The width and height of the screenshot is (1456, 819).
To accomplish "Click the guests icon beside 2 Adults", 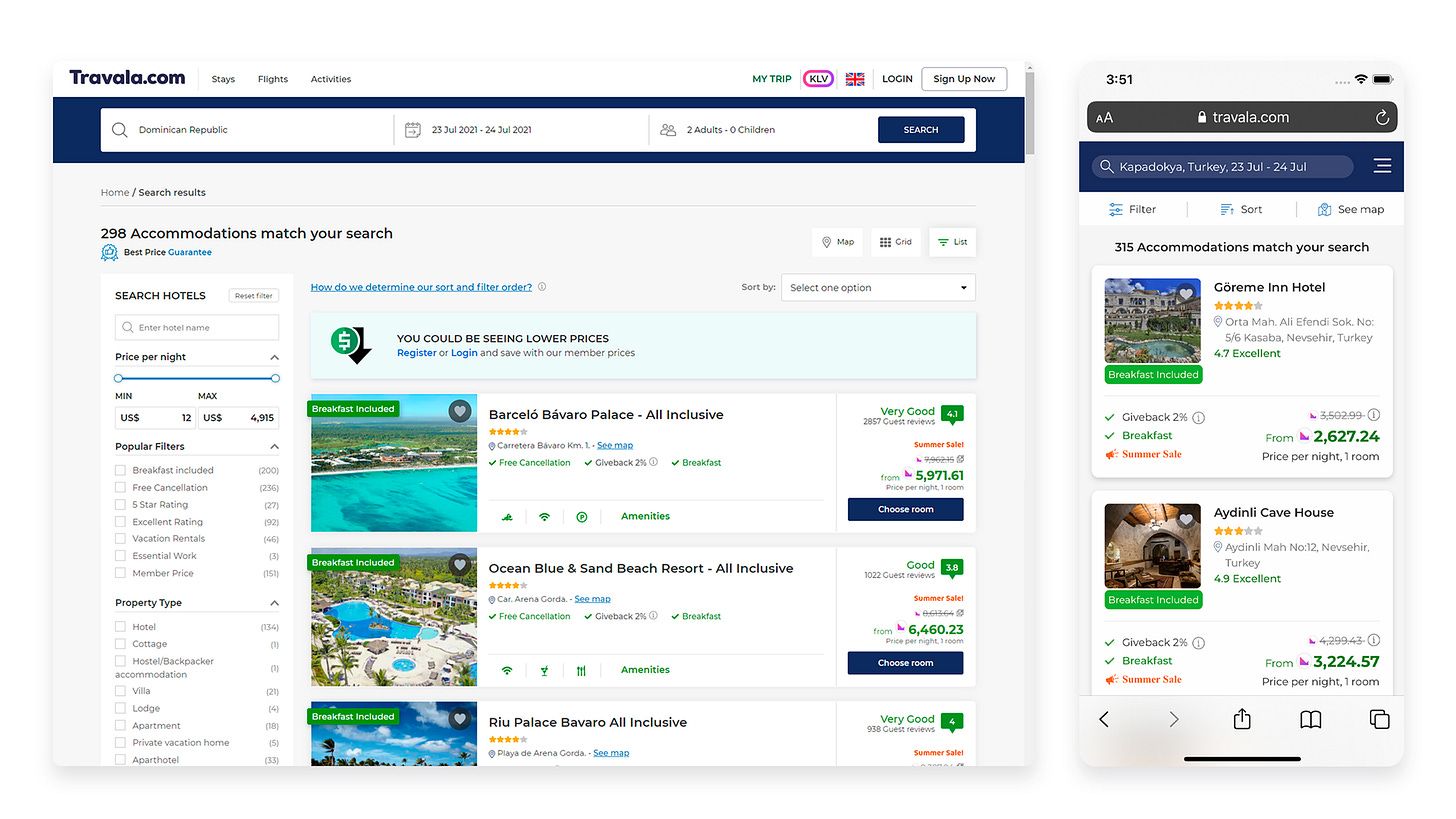I will pos(668,130).
